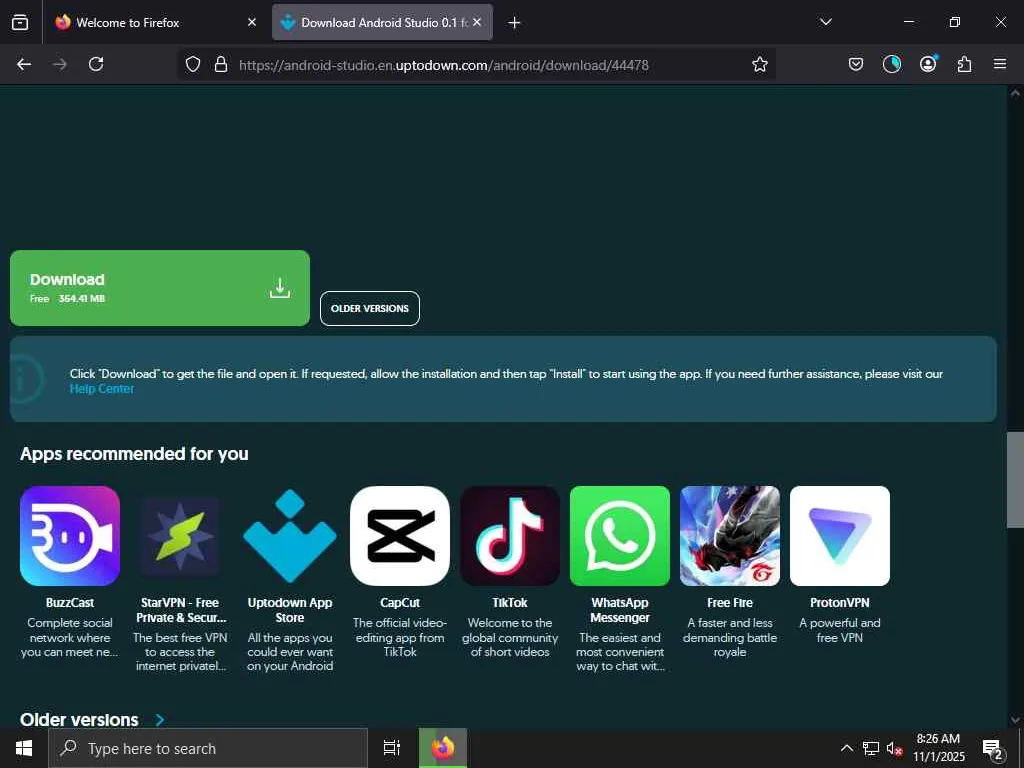Open the Free Fire app icon
The image size is (1024, 768).
click(729, 536)
